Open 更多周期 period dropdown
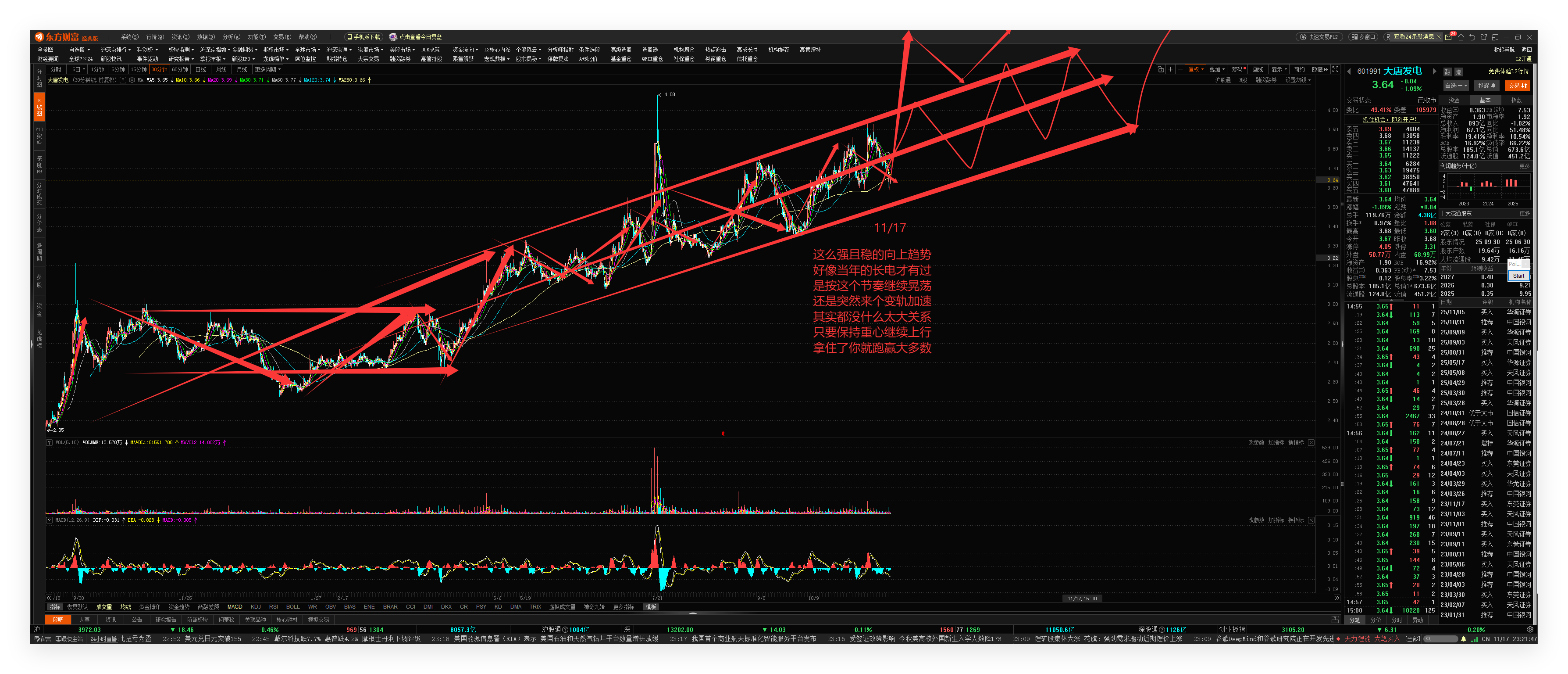This screenshot has height=674, width=1568. tap(268, 69)
